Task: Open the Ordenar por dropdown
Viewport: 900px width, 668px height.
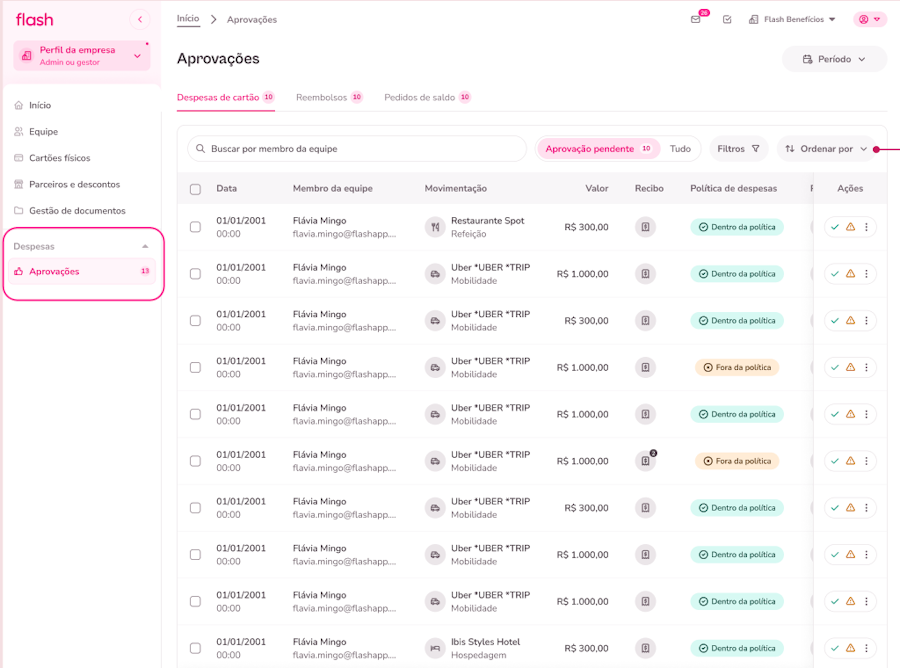Action: tap(826, 149)
